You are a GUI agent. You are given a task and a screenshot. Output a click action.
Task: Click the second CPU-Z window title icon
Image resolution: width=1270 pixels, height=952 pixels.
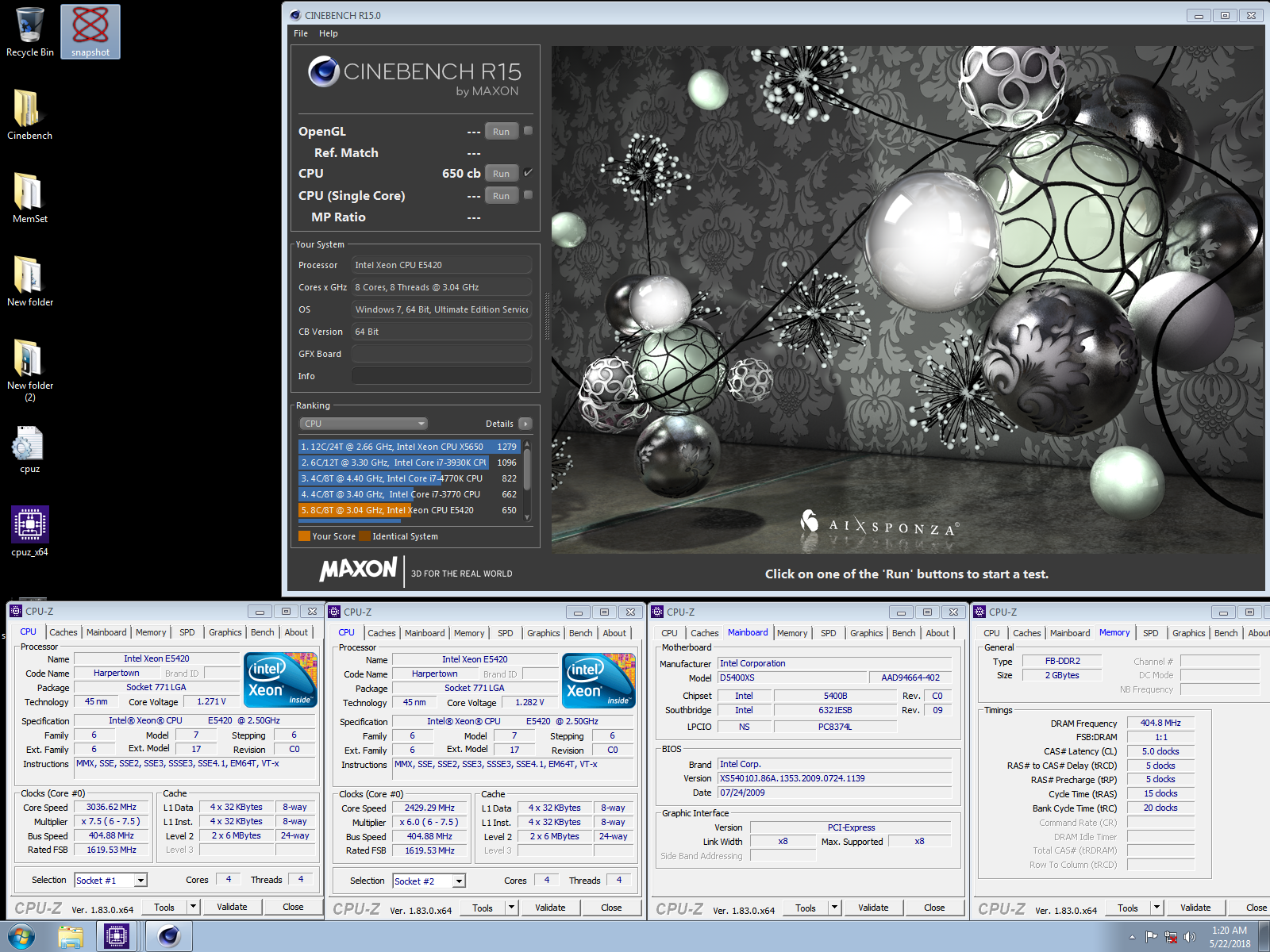click(334, 612)
